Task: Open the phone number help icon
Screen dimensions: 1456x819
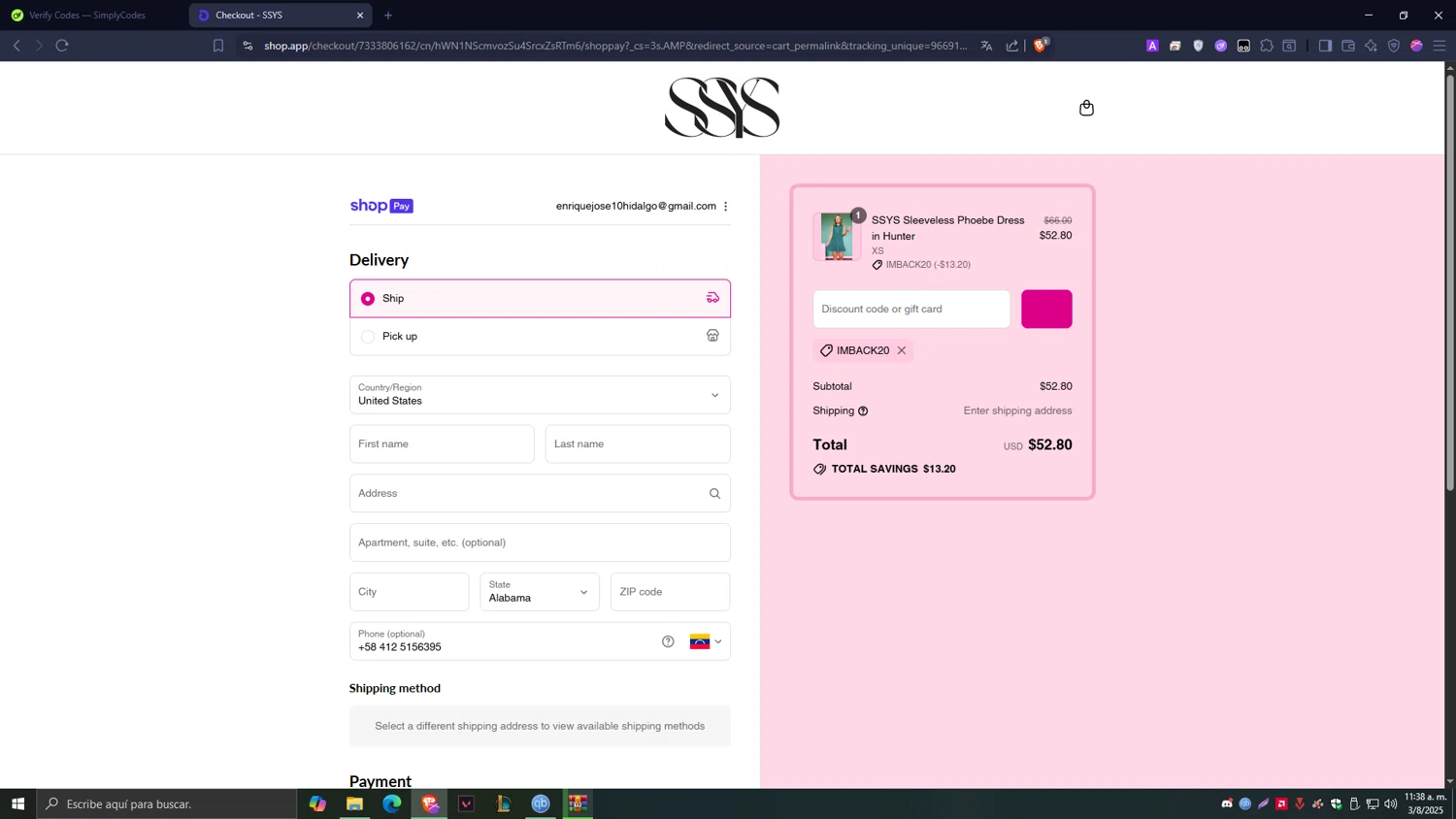Action: click(x=668, y=641)
